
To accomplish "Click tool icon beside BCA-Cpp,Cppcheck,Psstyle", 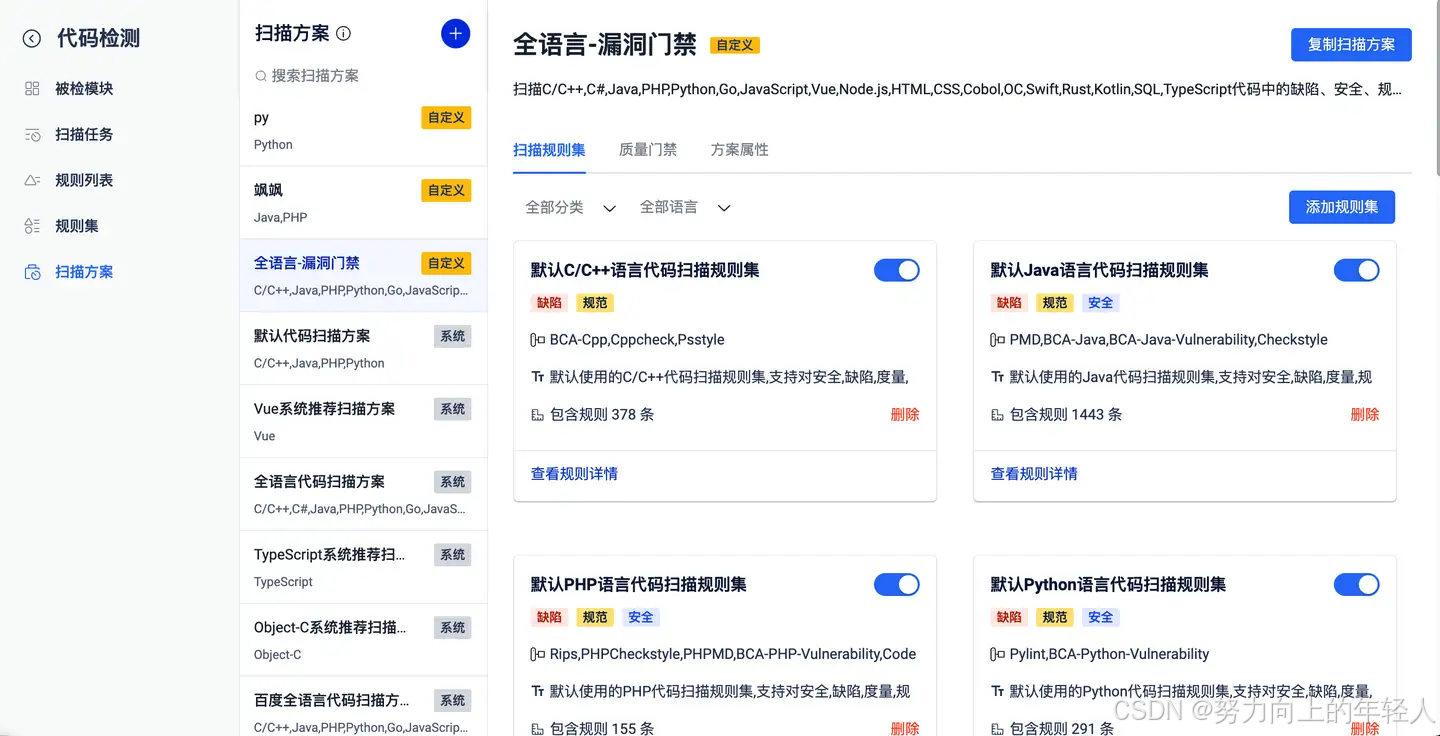I will (x=537, y=340).
